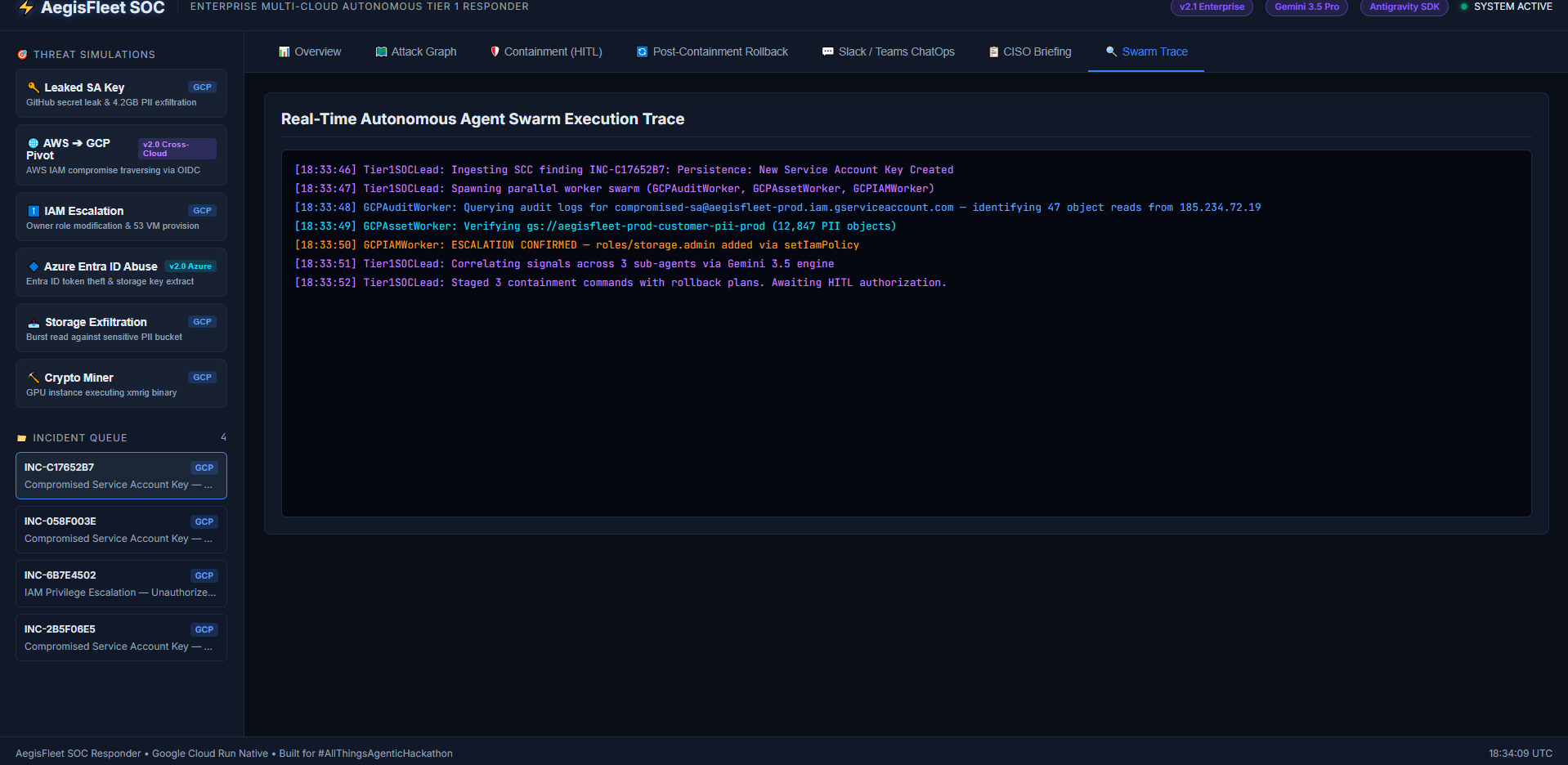Open the CISO Briefing tab
The image size is (1568, 765).
click(1030, 51)
